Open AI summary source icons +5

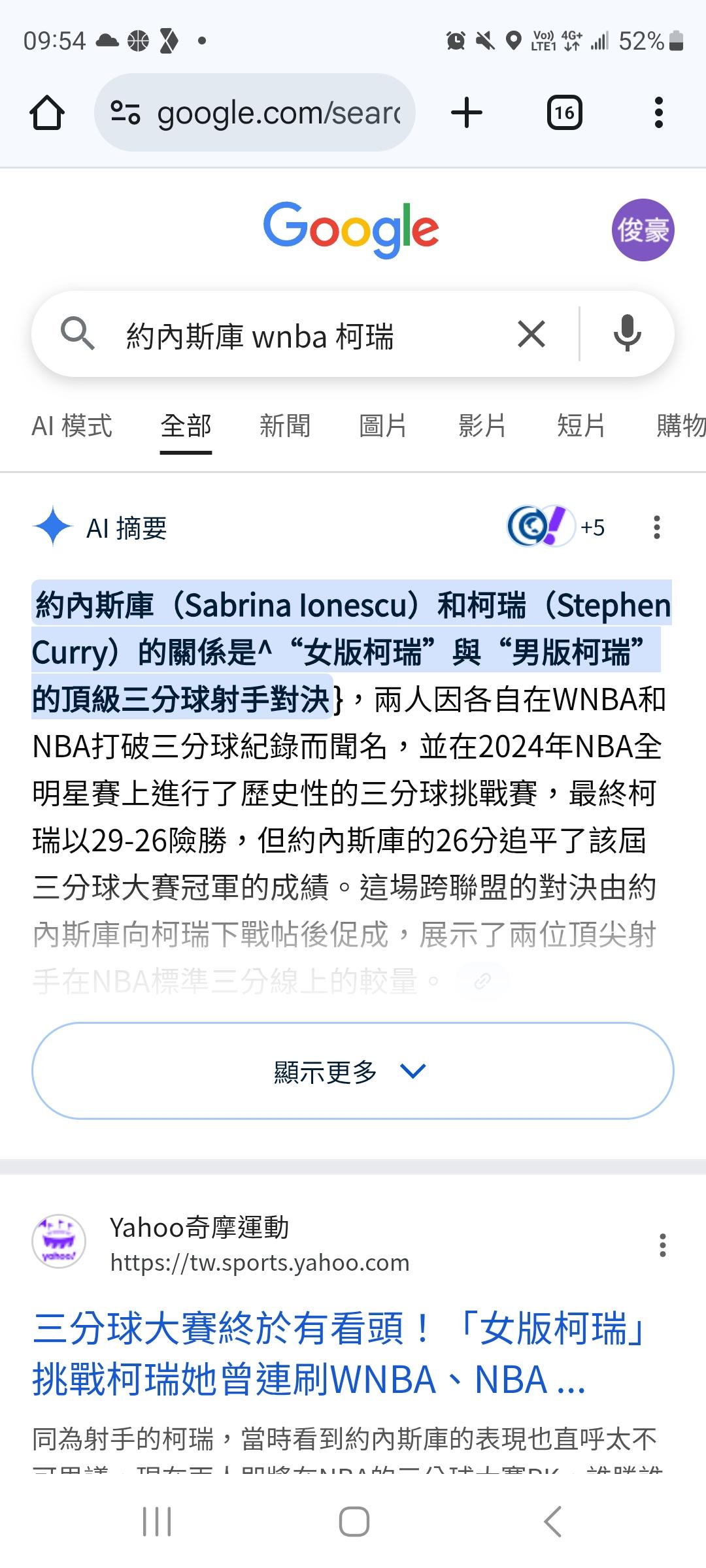(556, 527)
